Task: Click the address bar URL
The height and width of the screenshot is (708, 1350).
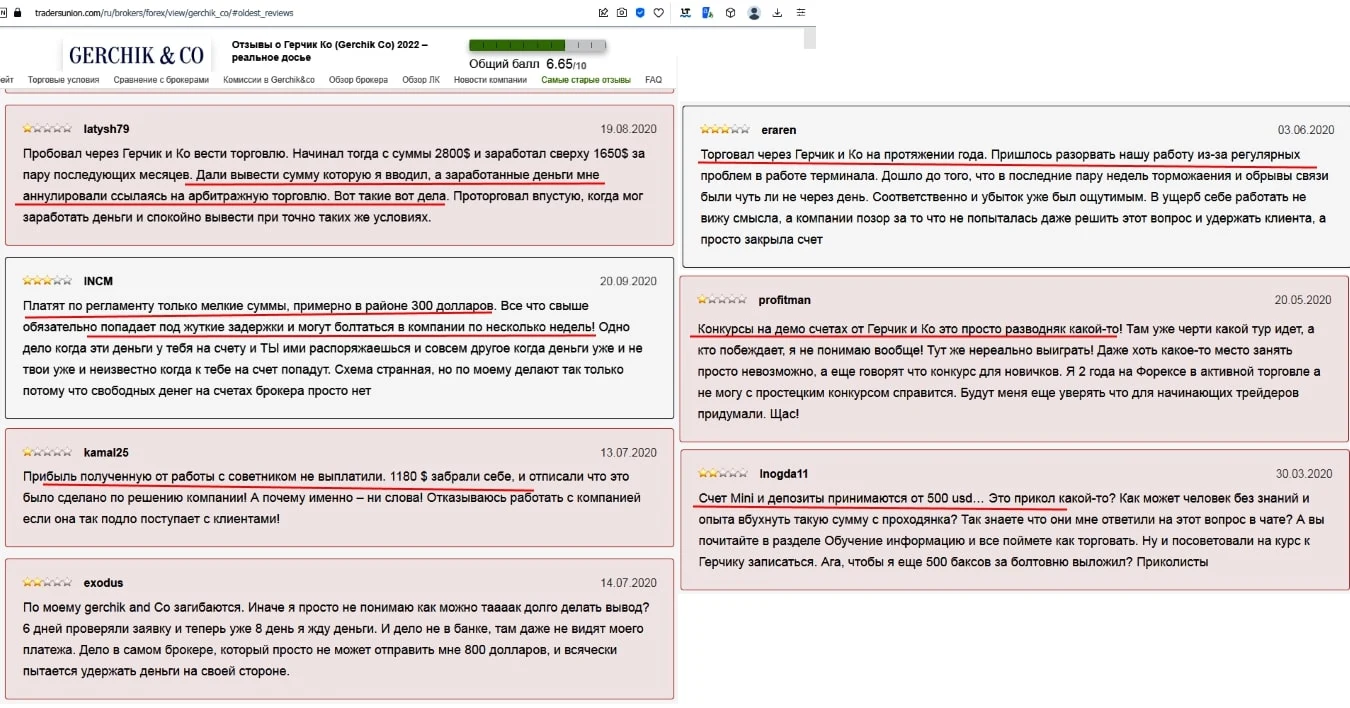Action: coord(165,13)
